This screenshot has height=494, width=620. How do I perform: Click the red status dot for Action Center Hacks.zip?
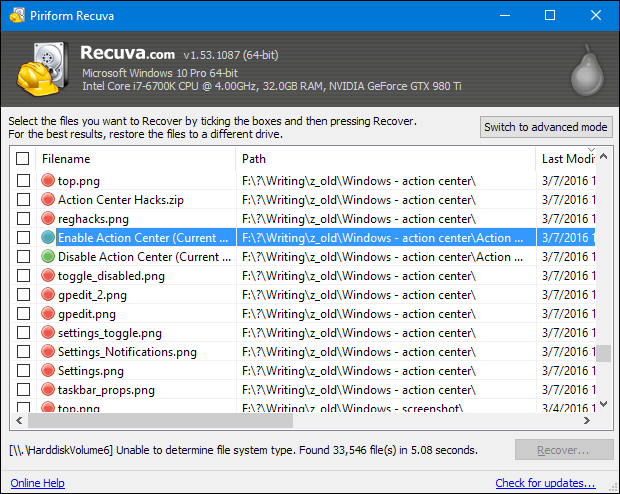[x=48, y=199]
